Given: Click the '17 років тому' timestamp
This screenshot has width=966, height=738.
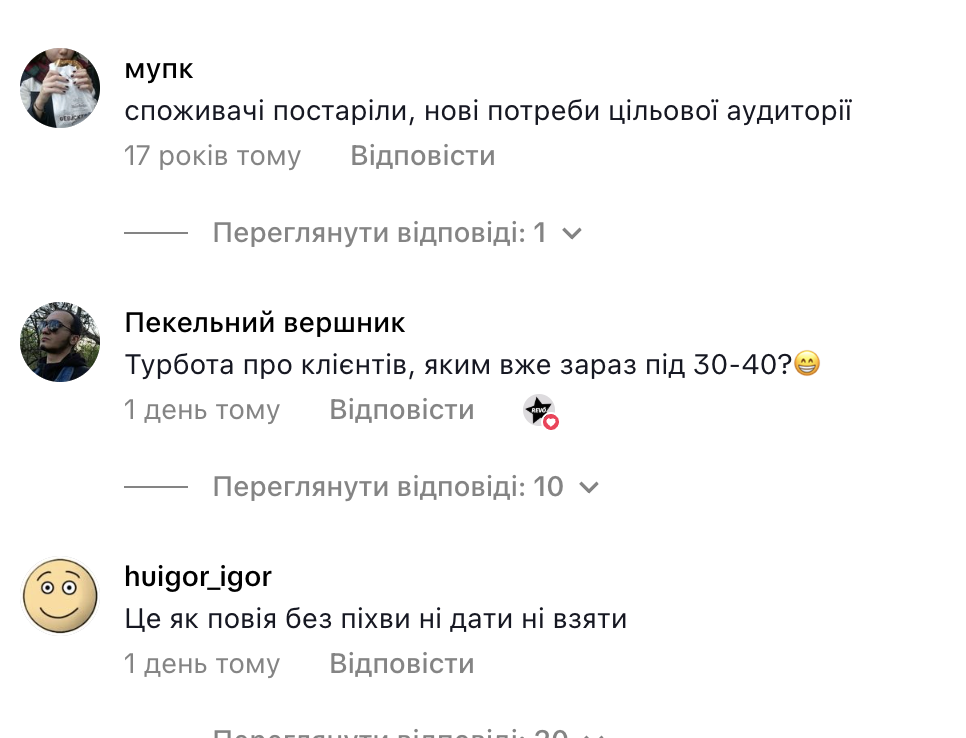Looking at the screenshot, I should point(212,156).
